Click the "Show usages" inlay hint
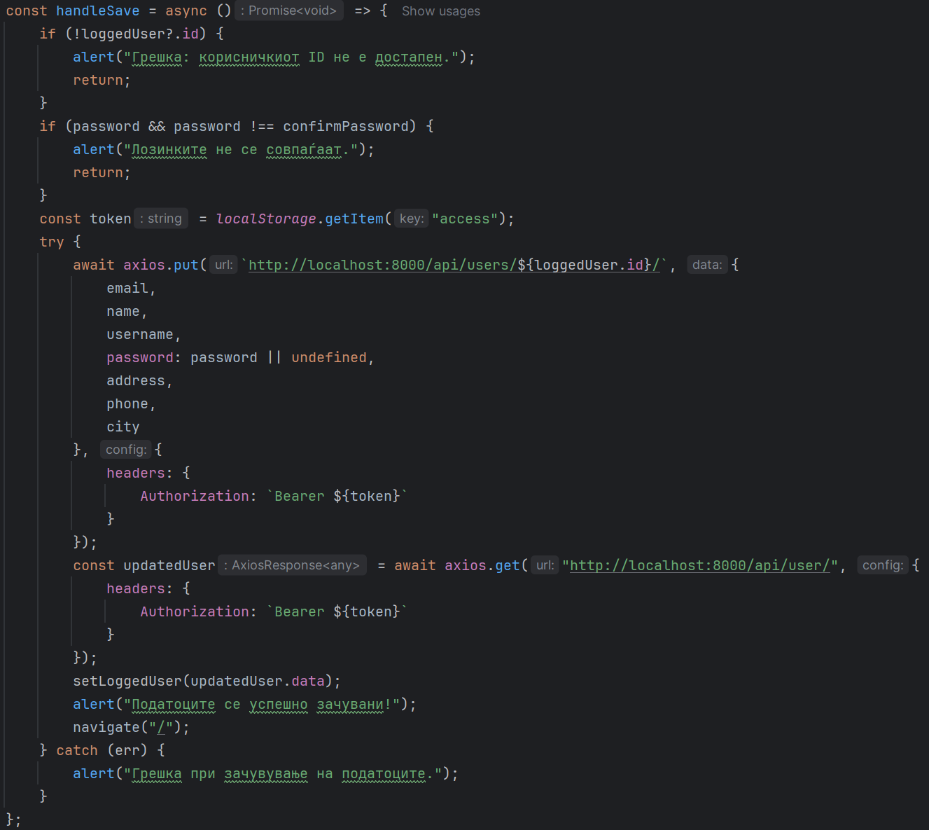This screenshot has width=929, height=830. (440, 11)
